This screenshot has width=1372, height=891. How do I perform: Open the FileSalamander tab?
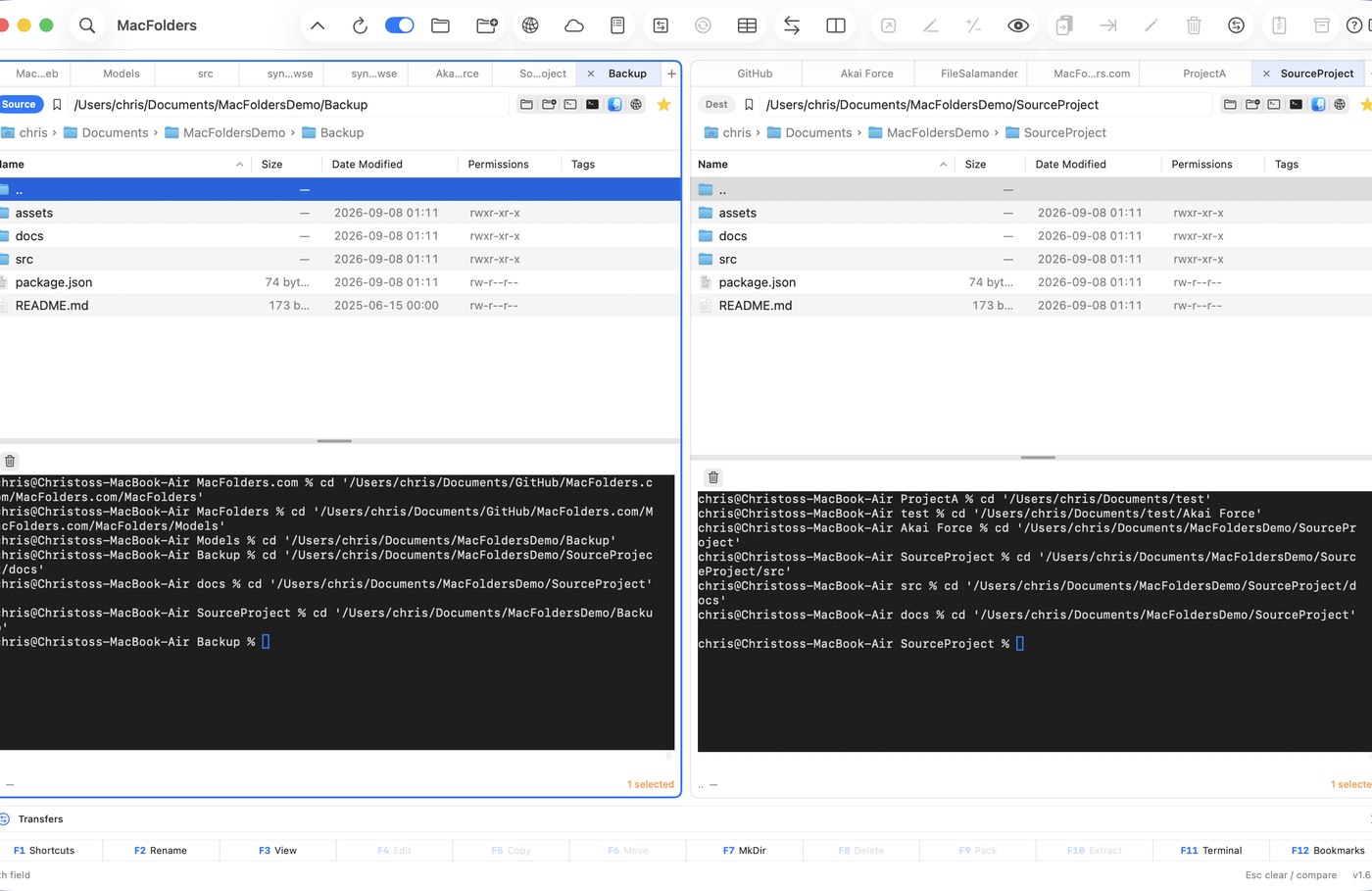point(979,74)
